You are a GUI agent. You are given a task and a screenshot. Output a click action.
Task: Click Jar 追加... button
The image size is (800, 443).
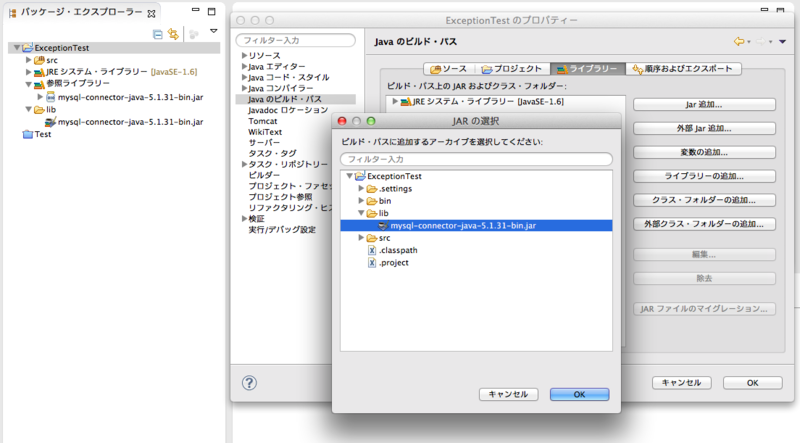[704, 105]
